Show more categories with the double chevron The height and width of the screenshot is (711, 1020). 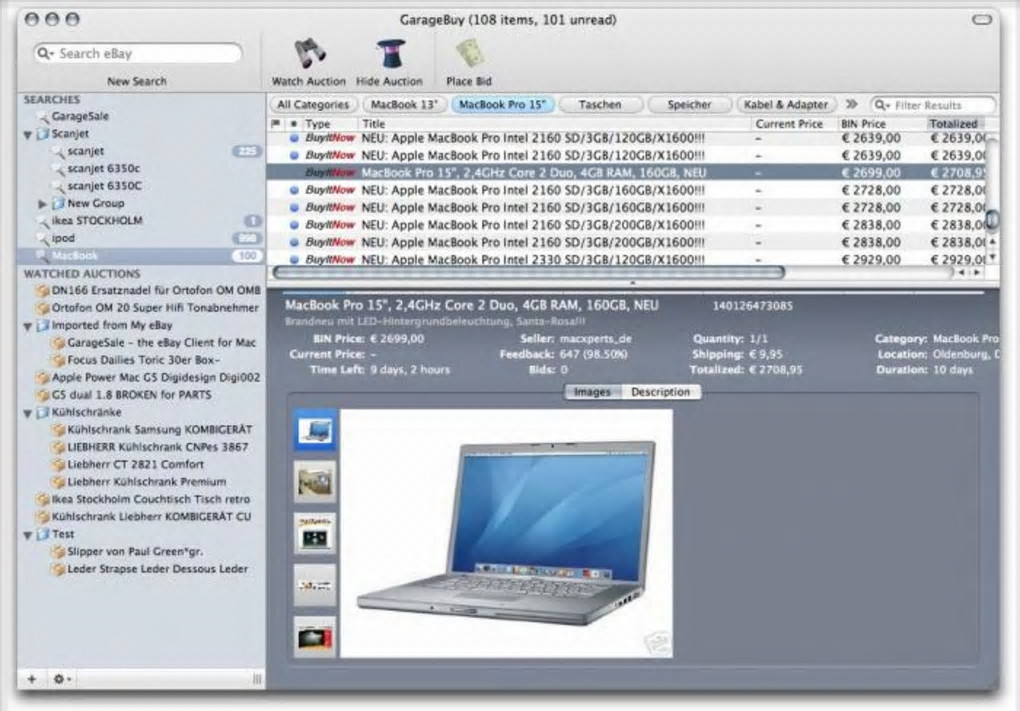pyautogui.click(x=851, y=104)
